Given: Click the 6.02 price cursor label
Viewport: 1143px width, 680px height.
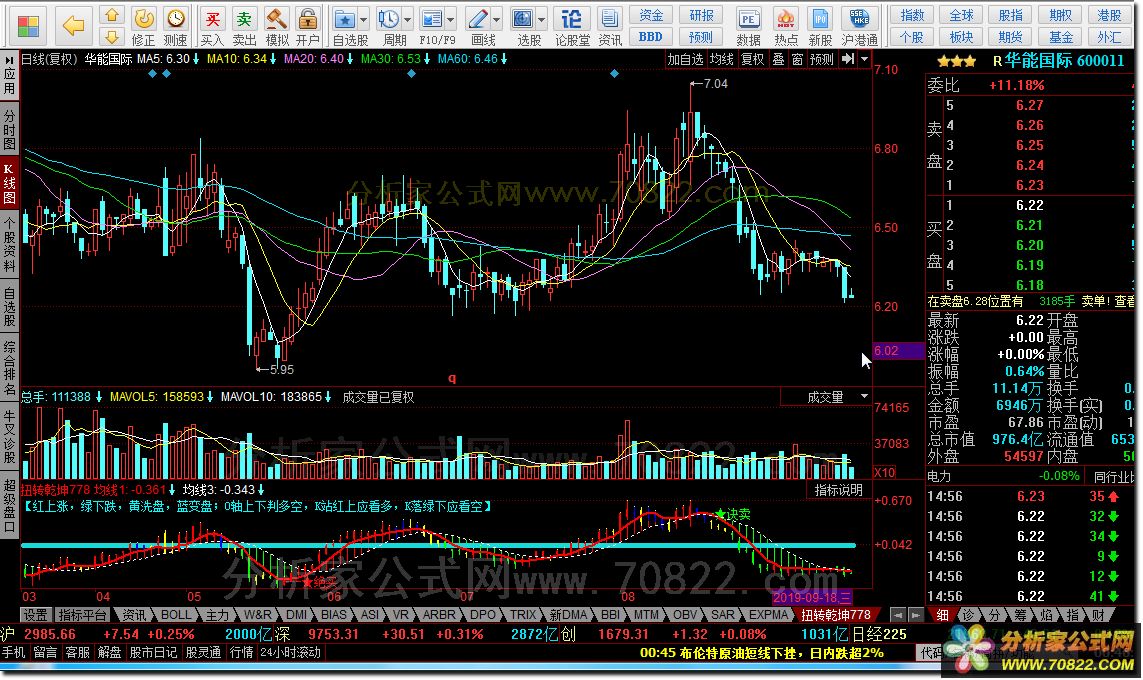Looking at the screenshot, I should 898,351.
